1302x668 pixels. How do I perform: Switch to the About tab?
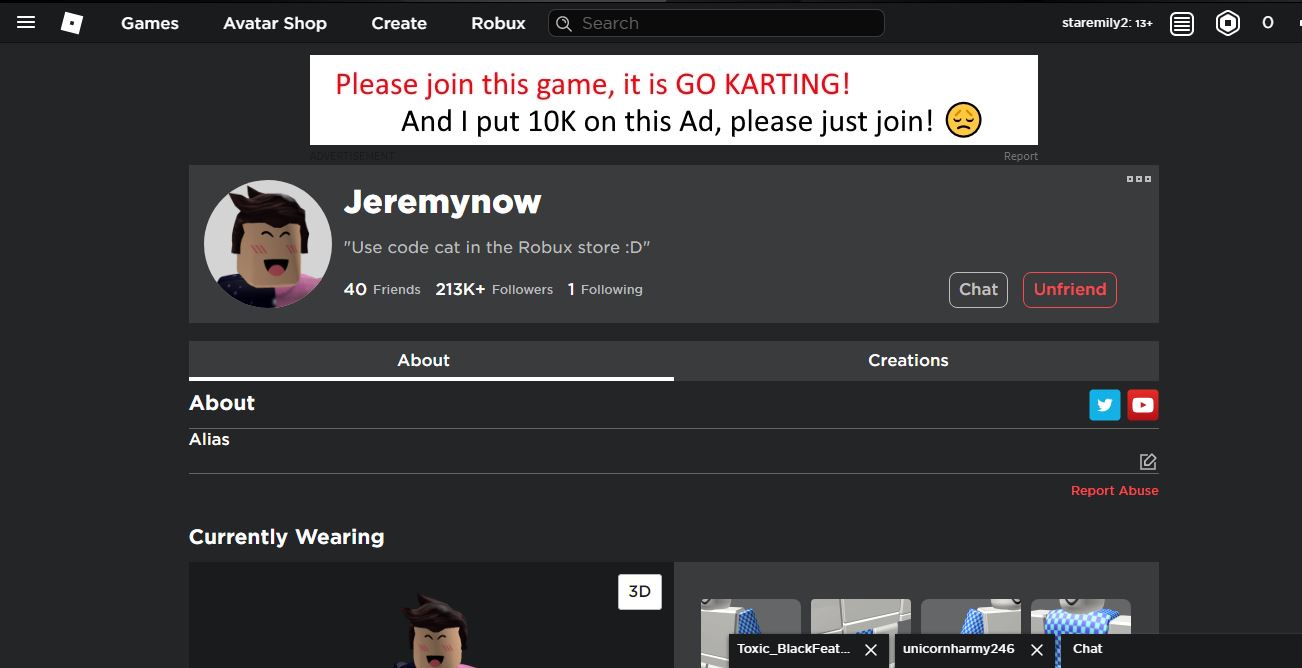point(431,361)
